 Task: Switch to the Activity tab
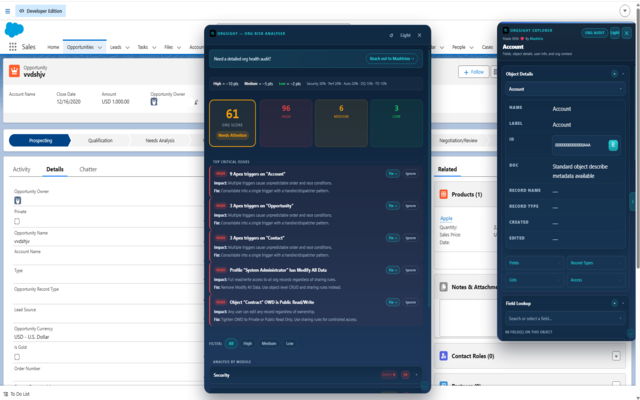(22, 169)
